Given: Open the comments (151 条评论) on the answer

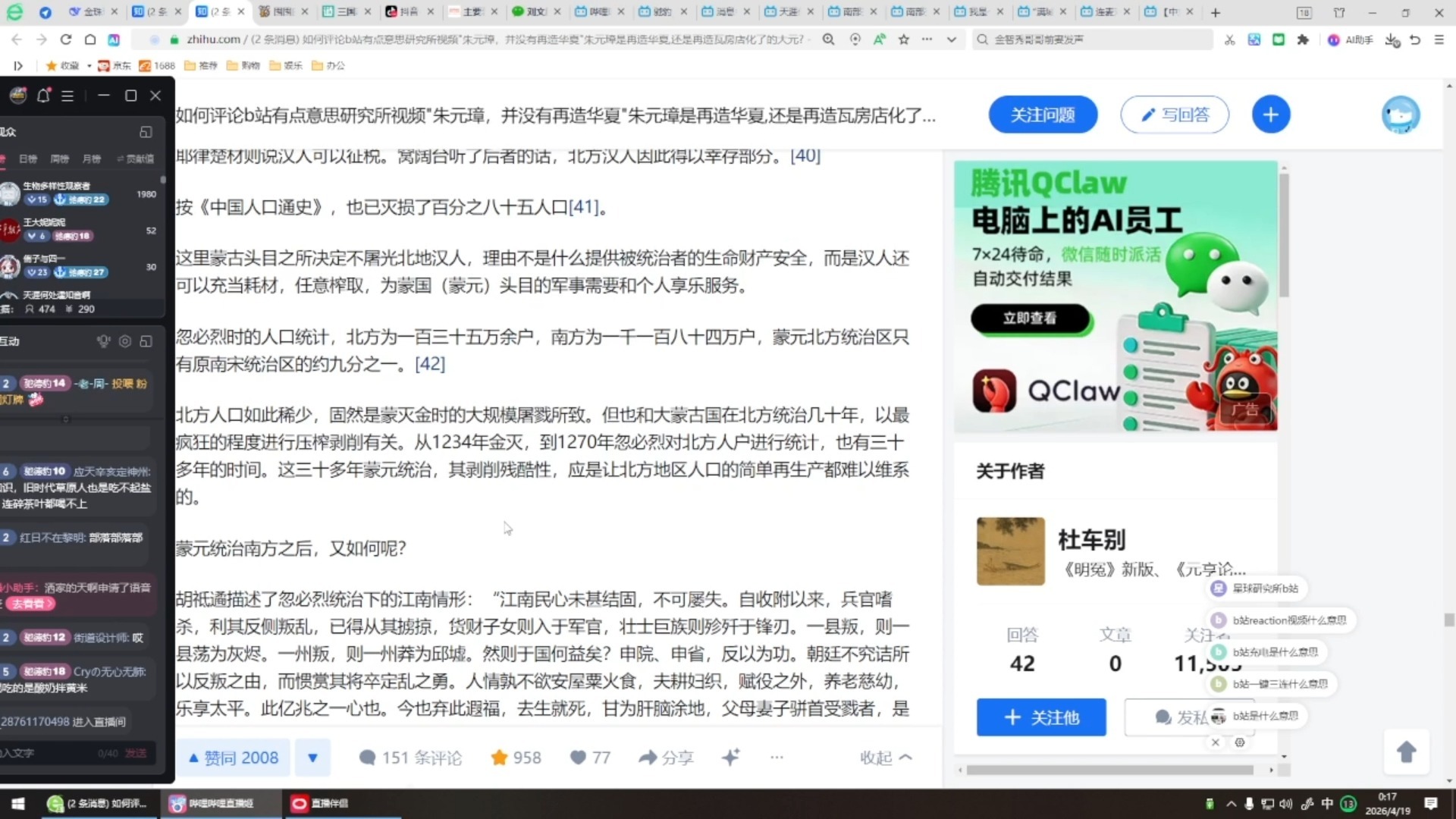Looking at the screenshot, I should click(x=409, y=758).
